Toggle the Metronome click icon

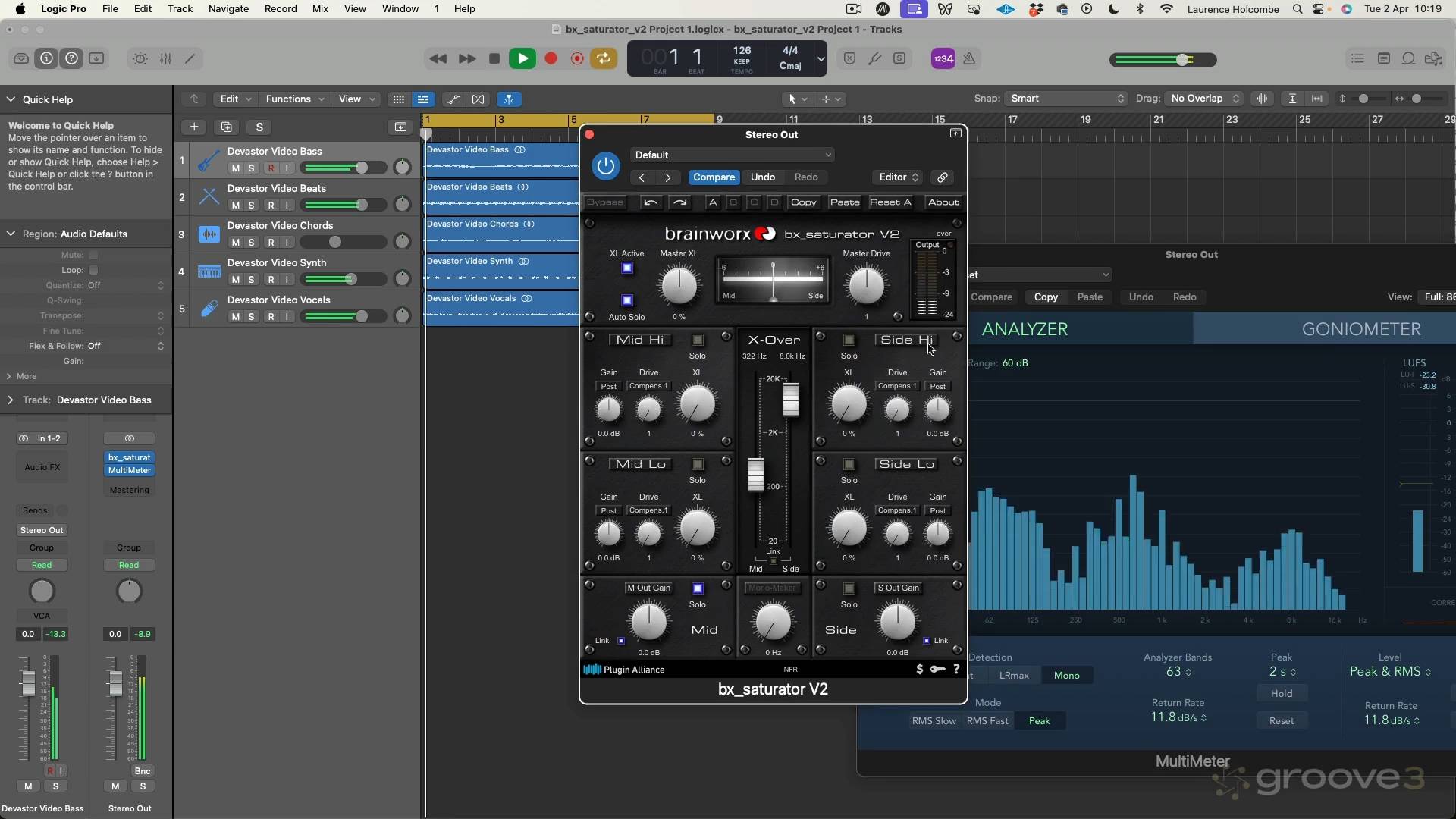click(969, 58)
